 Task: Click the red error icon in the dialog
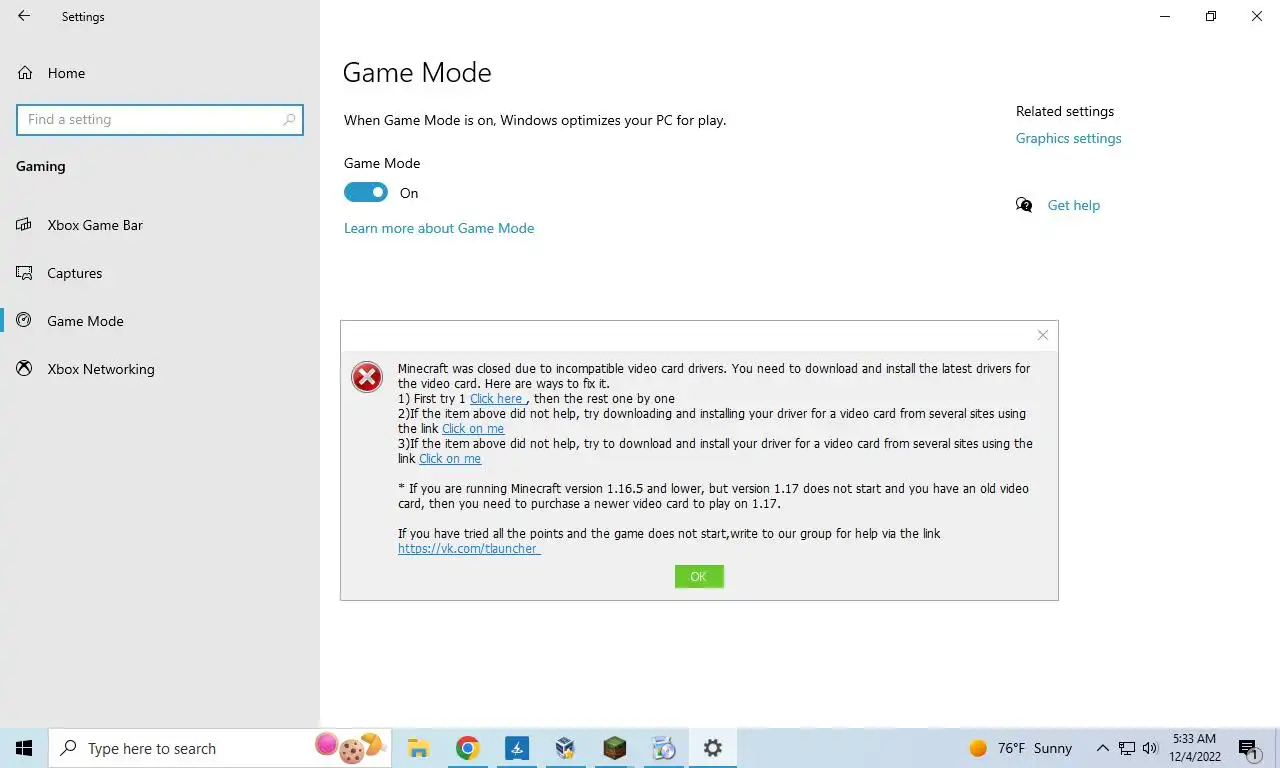(x=367, y=377)
